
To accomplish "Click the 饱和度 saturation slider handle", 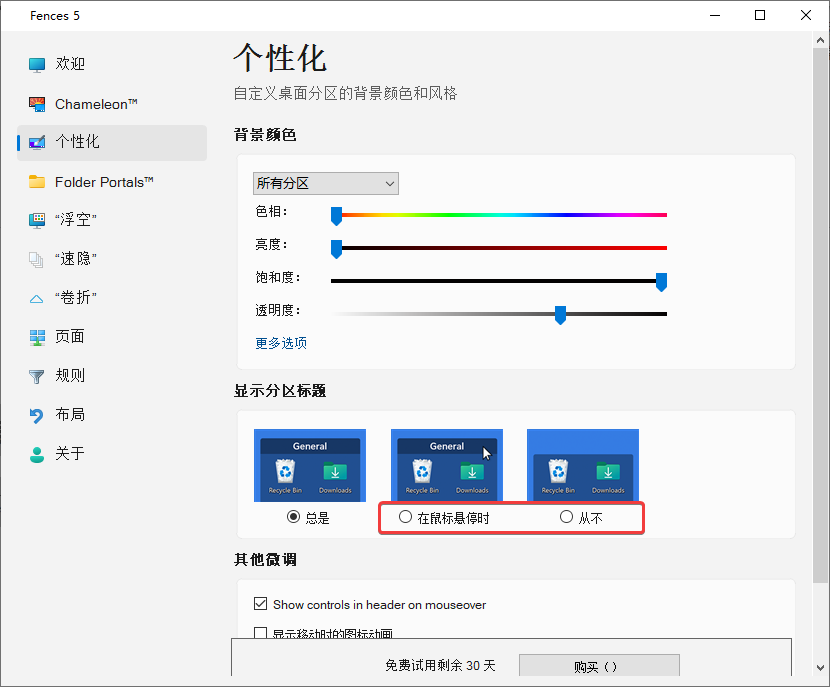I will (x=661, y=282).
